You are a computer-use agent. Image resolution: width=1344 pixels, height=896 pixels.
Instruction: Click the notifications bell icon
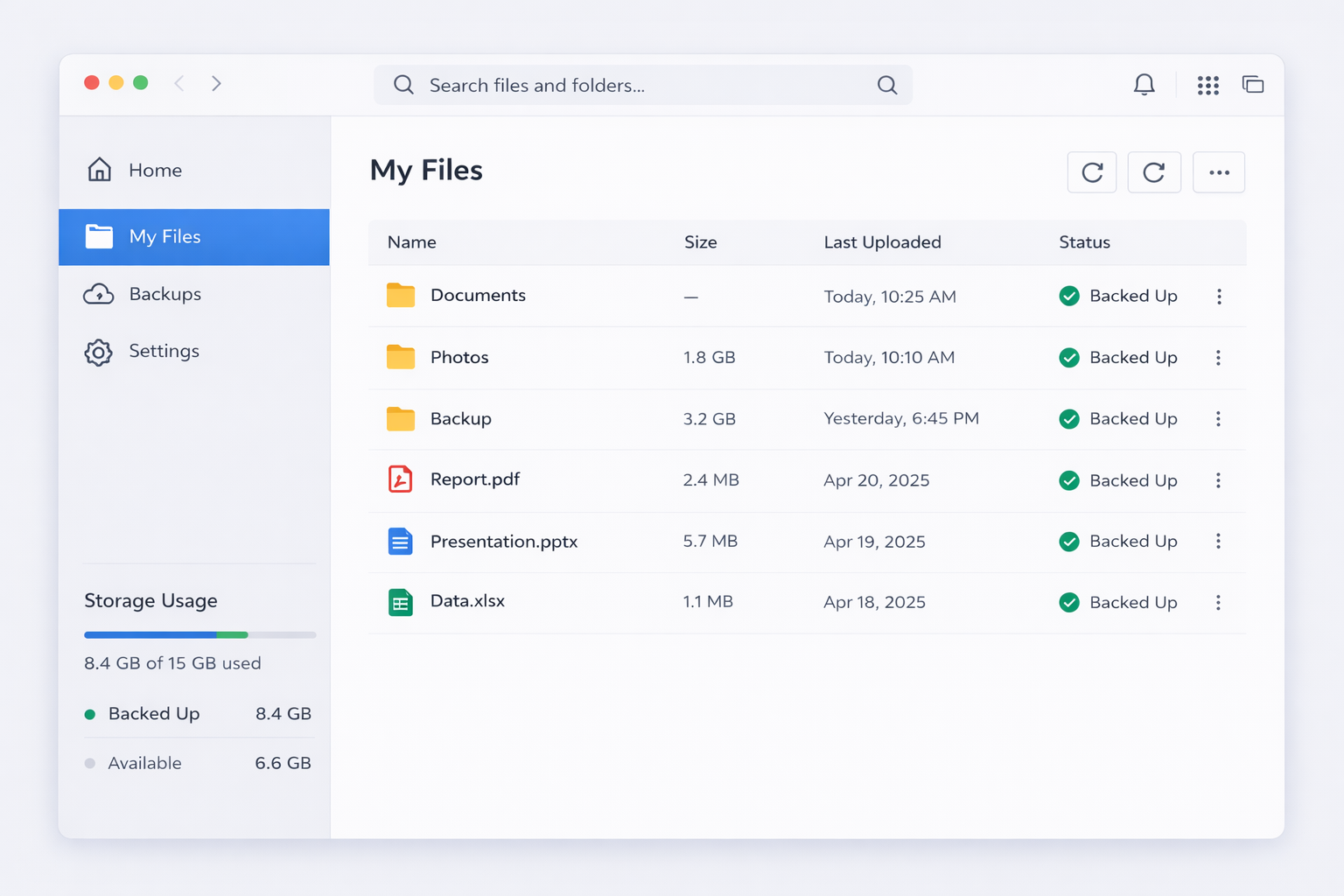(1144, 85)
